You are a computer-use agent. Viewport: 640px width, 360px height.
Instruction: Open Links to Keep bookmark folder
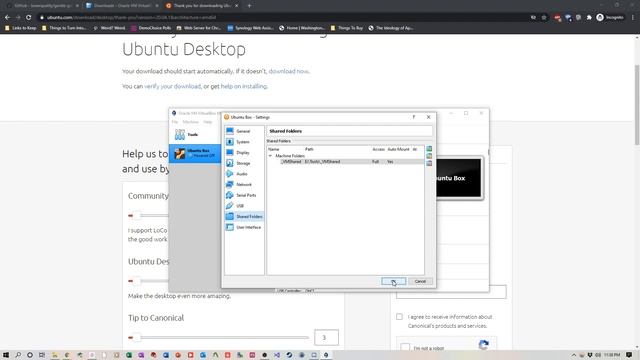pos(20,28)
